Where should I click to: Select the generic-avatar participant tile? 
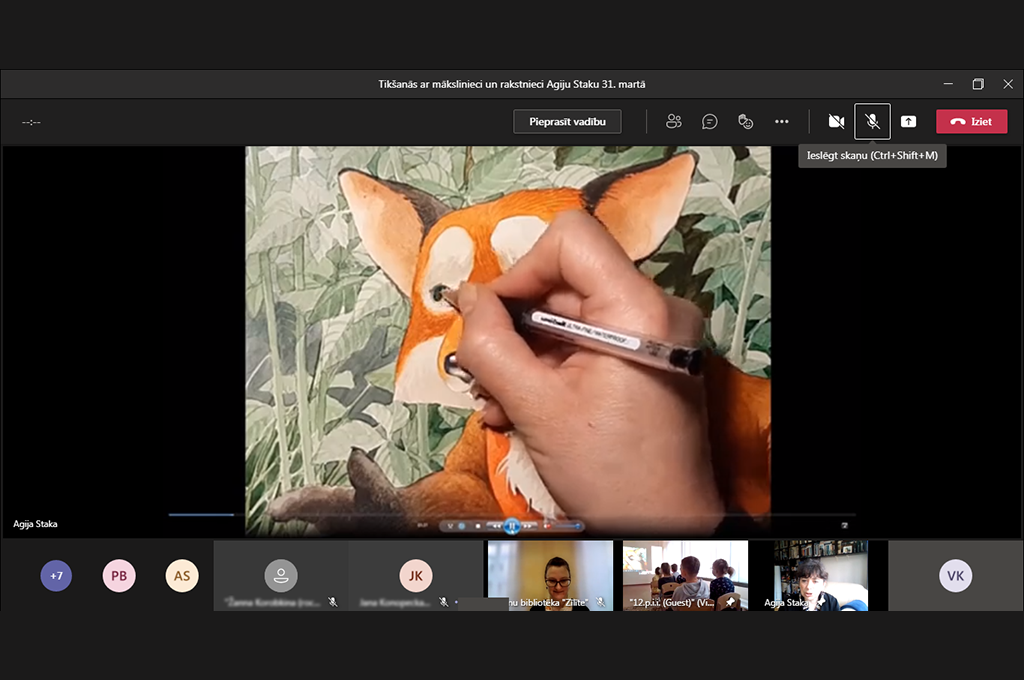pos(281,575)
